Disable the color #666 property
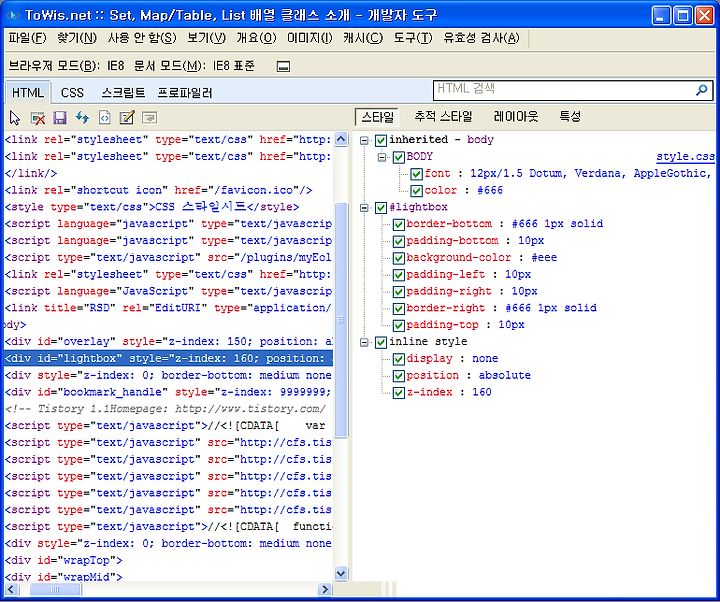 (416, 191)
